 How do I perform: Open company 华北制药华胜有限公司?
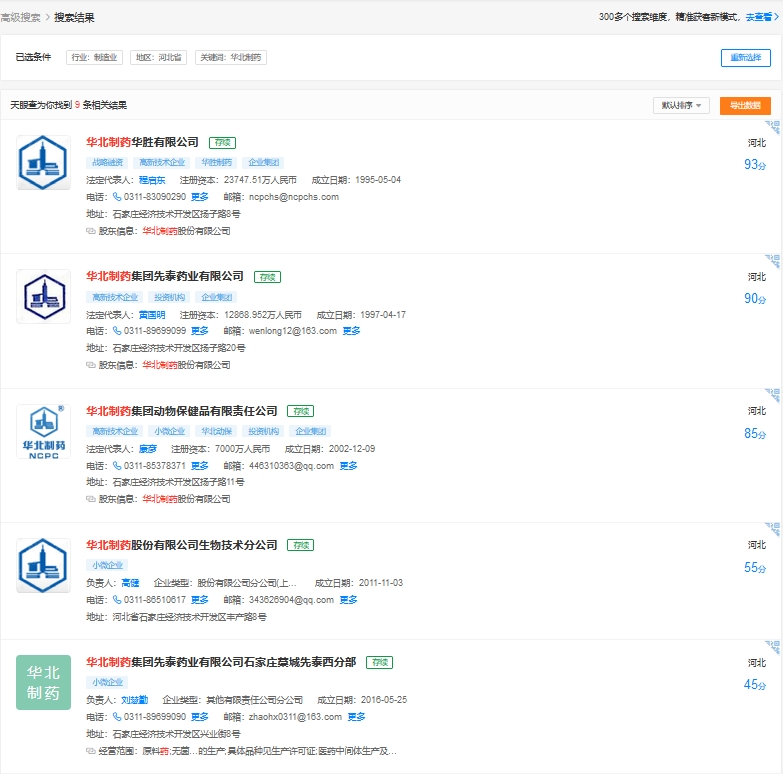click(142, 142)
